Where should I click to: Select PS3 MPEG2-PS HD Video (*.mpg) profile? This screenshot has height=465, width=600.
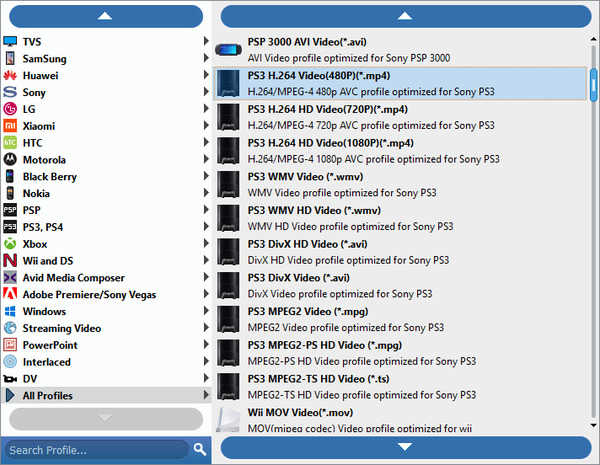pyautogui.click(x=400, y=353)
